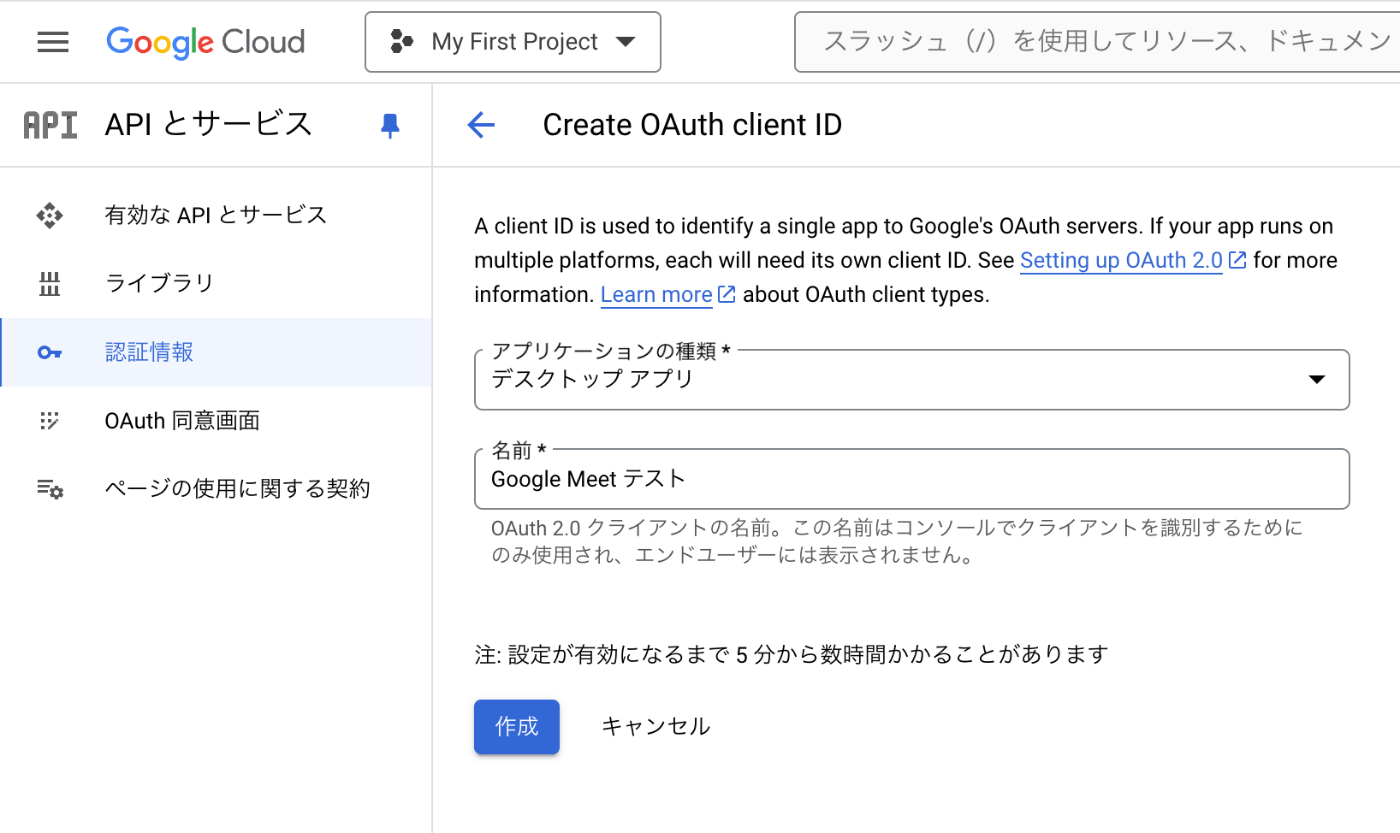Click the OAuth consent screen icon
1400x833 pixels.
pyautogui.click(x=49, y=420)
